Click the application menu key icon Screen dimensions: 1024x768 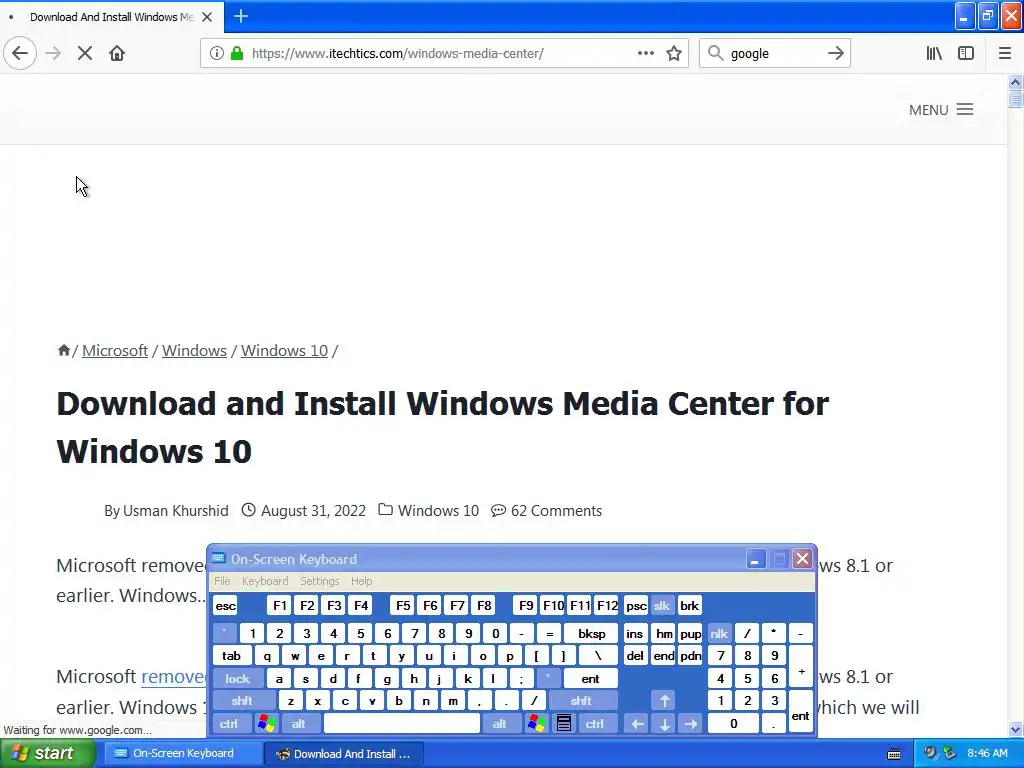[564, 724]
